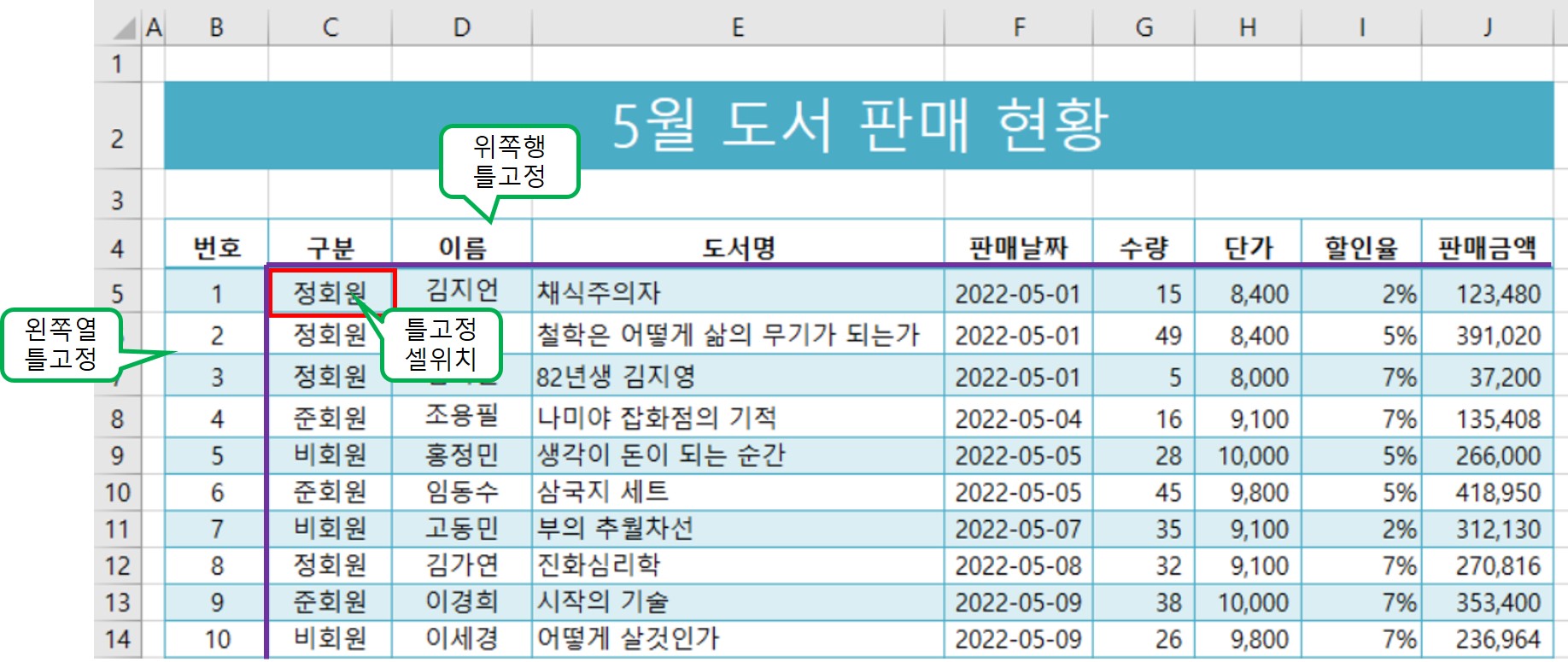Click the sales amount '418,950'

(x=1488, y=493)
